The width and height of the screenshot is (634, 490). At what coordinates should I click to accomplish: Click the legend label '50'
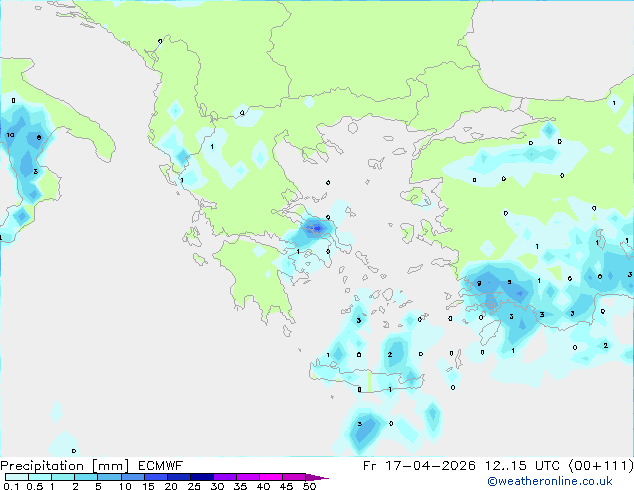[310, 486]
